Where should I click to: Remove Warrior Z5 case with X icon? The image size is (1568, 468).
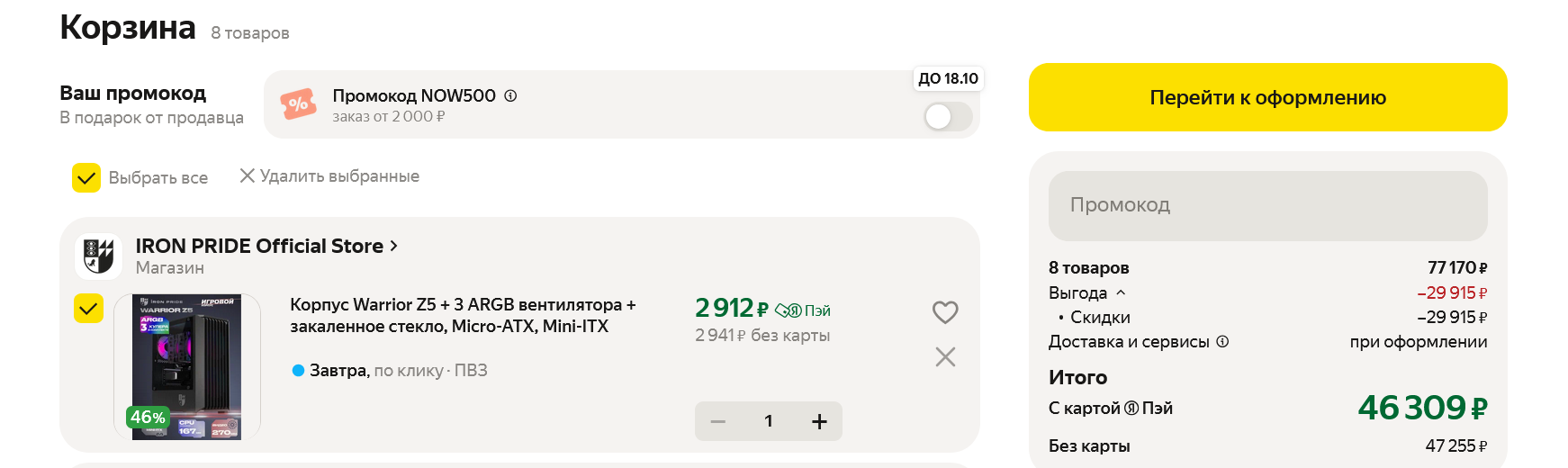pyautogui.click(x=945, y=357)
